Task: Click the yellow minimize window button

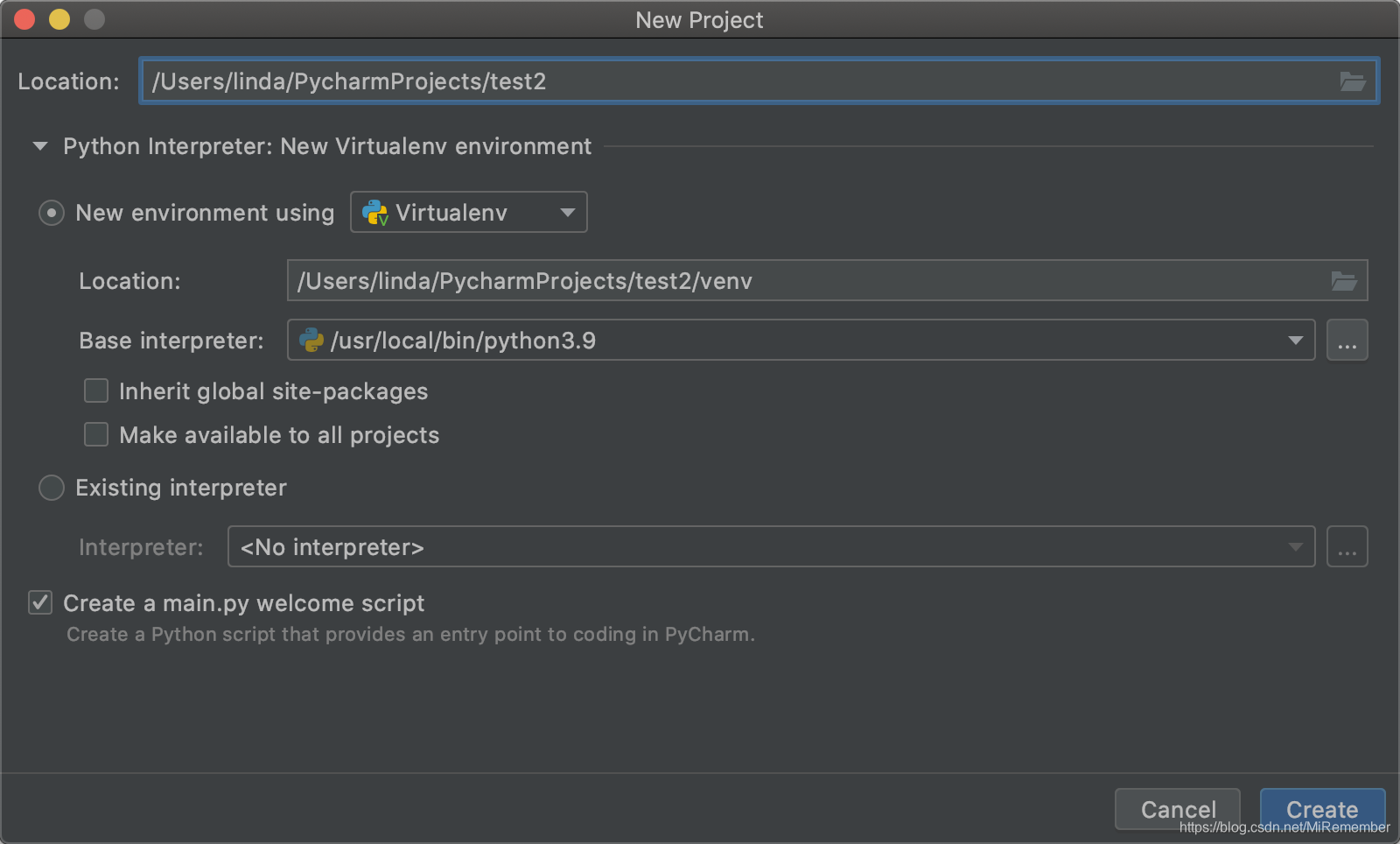Action: coord(59,19)
